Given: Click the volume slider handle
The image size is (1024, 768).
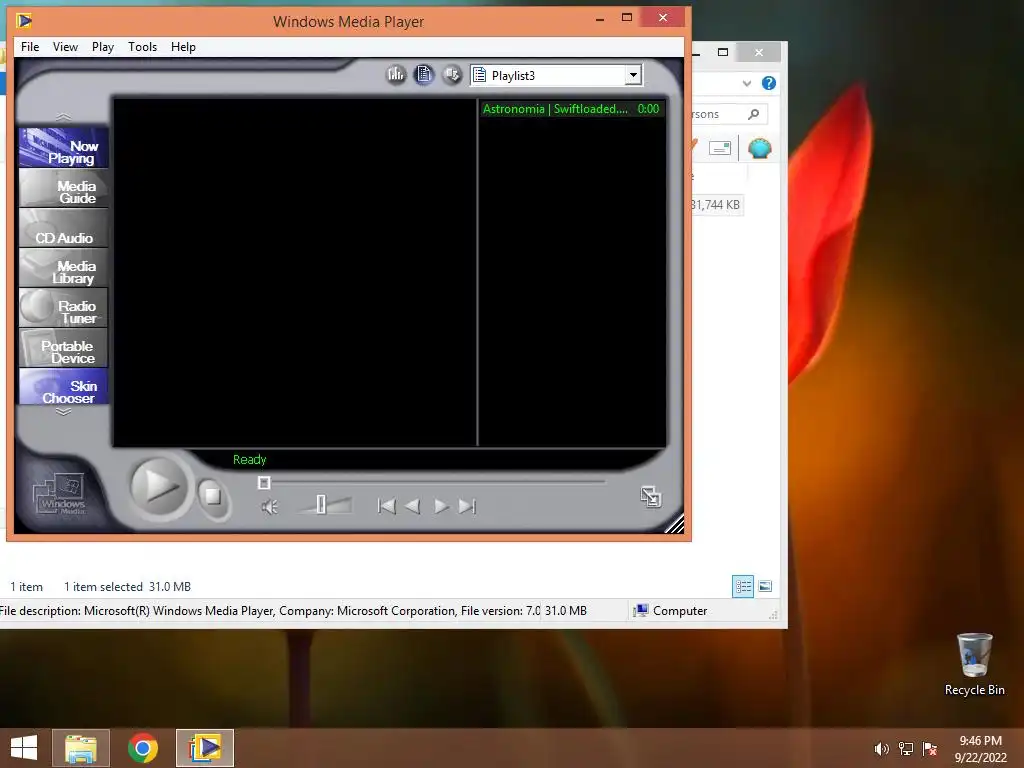Looking at the screenshot, I should pos(321,504).
